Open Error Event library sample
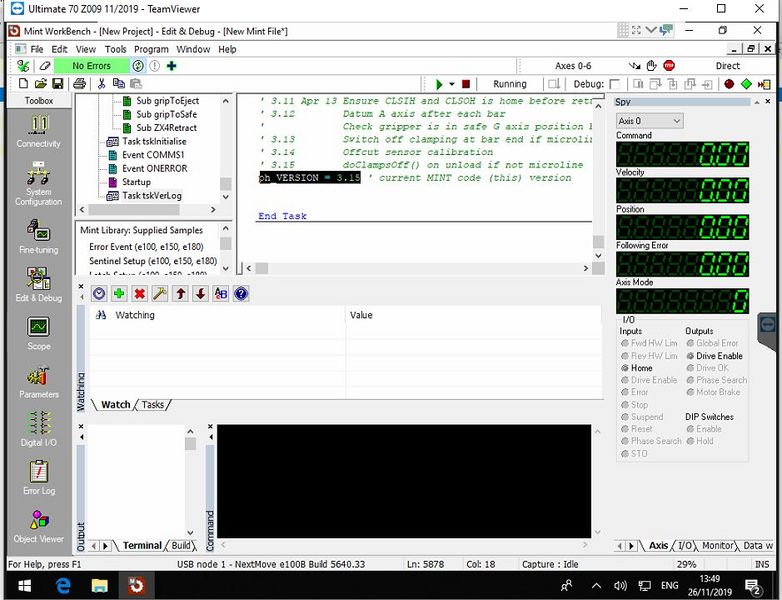The width and height of the screenshot is (782, 600). click(146, 246)
